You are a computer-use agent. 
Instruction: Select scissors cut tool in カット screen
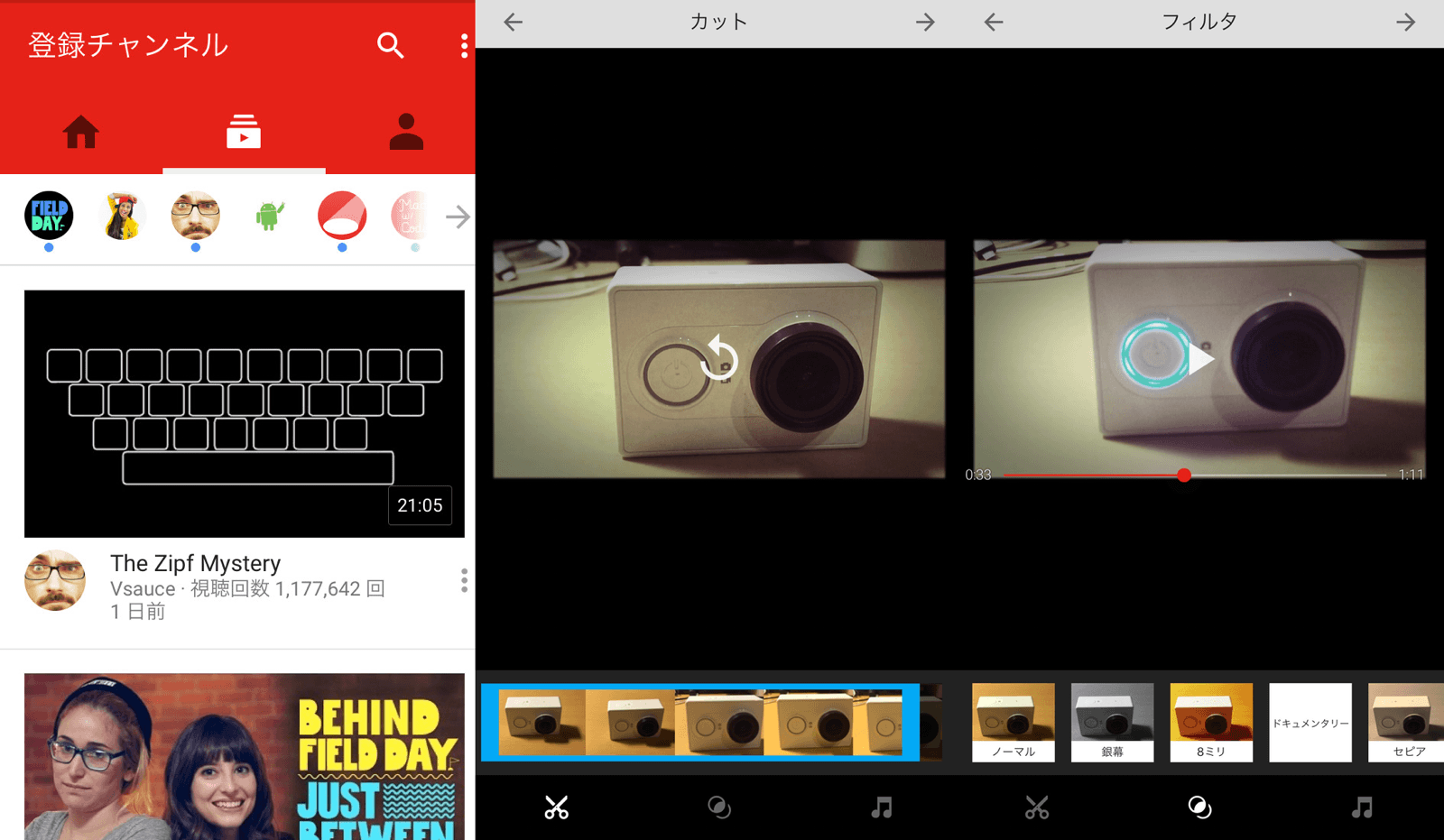557,808
